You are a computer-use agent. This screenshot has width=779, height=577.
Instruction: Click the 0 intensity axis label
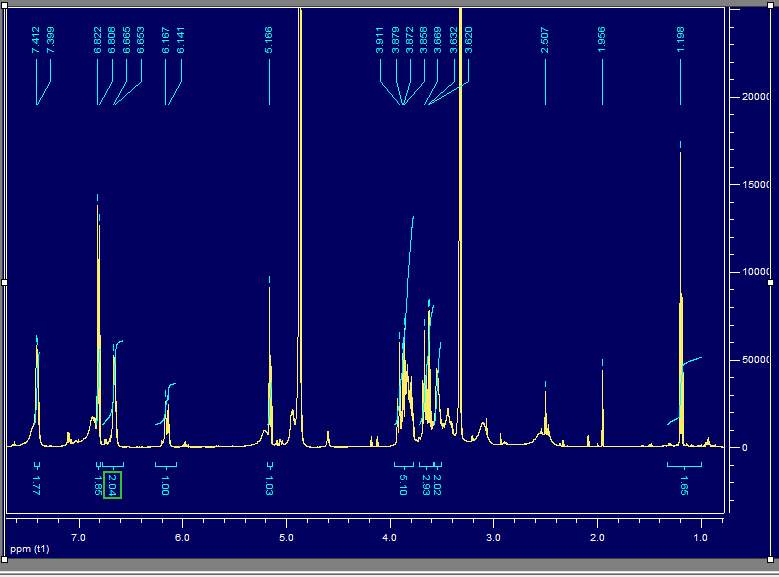click(x=744, y=447)
